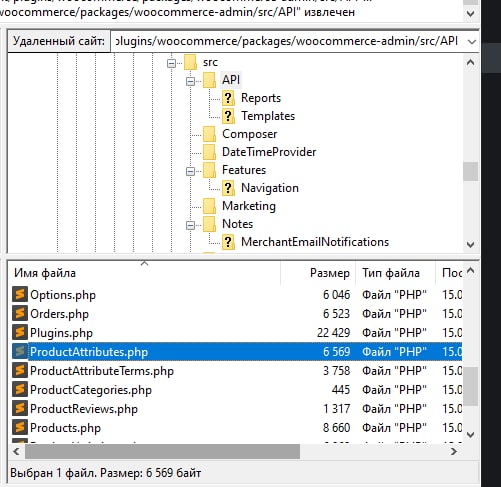This screenshot has width=501, height=487.
Task: Click the MerchantEmailNotifications question-mark folder icon
Action: coord(228,242)
